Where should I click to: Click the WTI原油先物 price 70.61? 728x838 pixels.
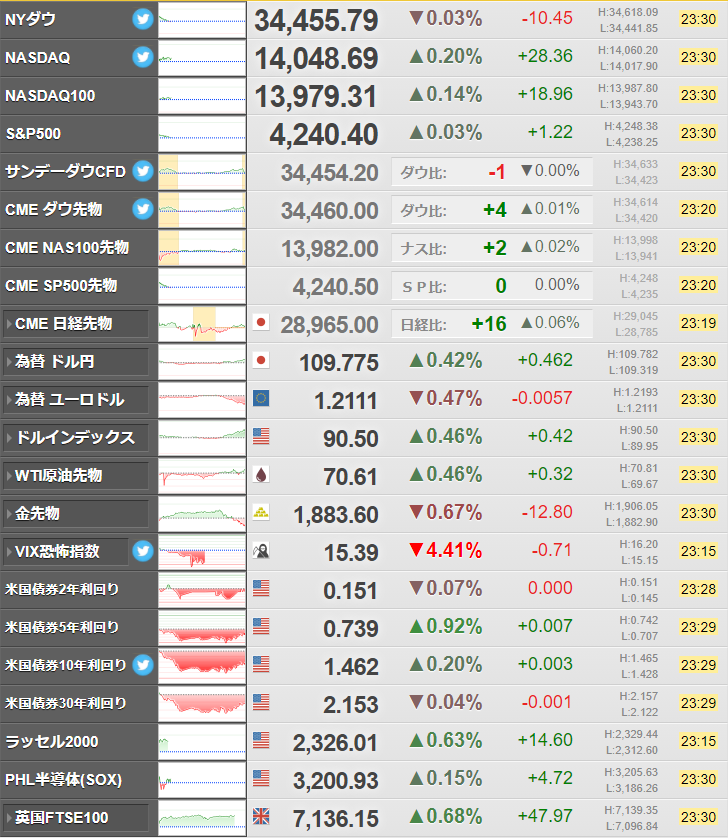[351, 477]
